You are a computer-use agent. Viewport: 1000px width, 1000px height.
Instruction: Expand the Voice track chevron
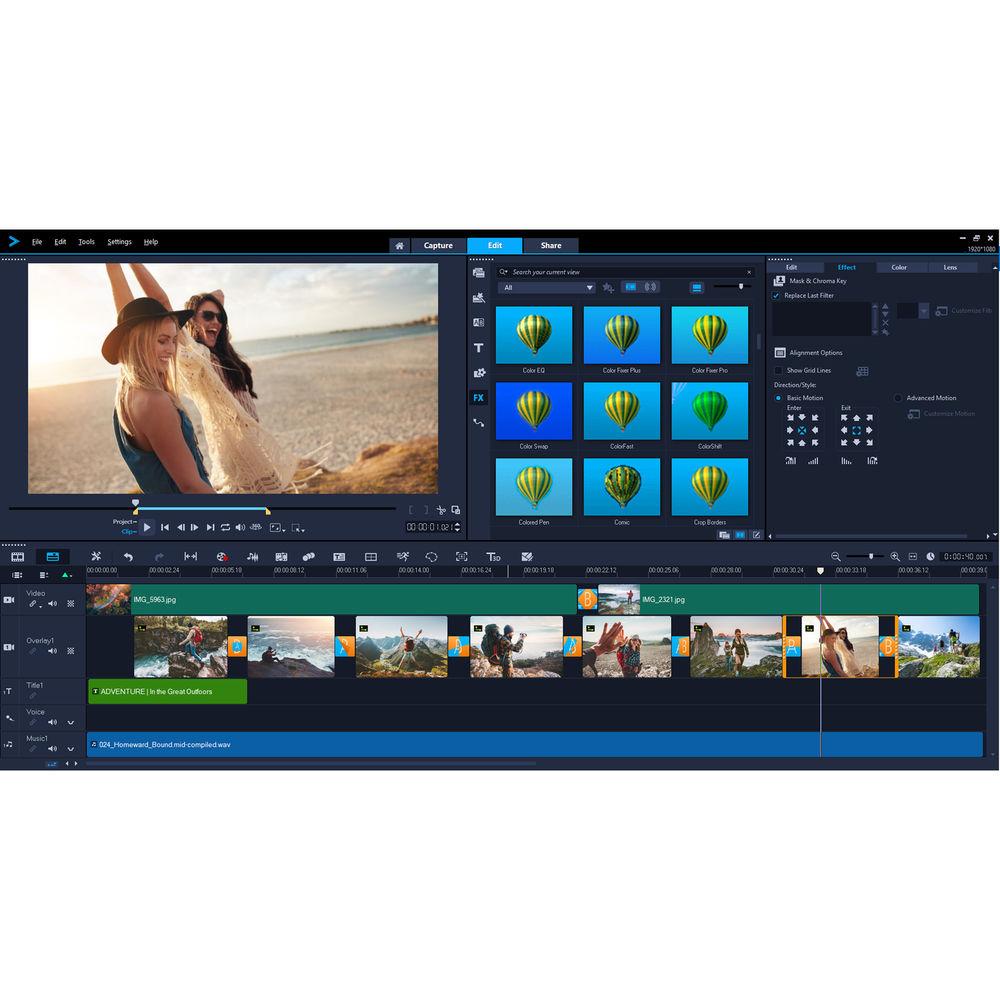pyautogui.click(x=70, y=722)
